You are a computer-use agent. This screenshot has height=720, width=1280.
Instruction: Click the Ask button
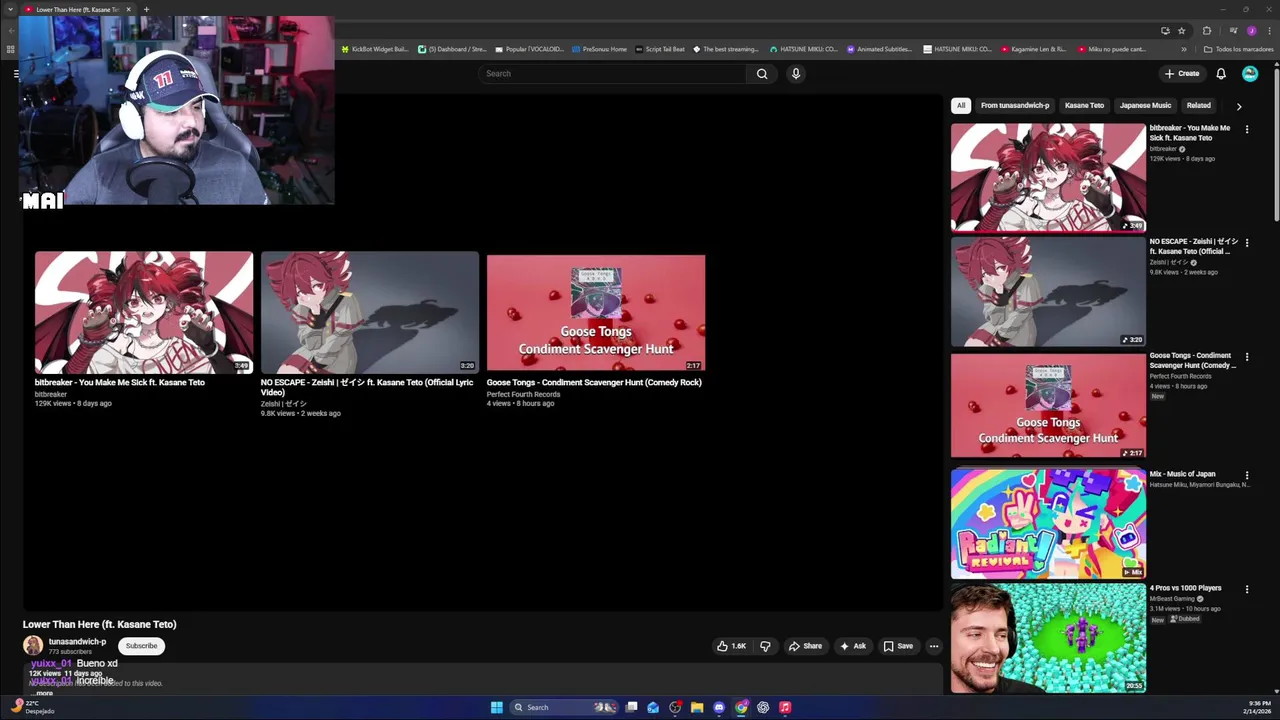(853, 646)
